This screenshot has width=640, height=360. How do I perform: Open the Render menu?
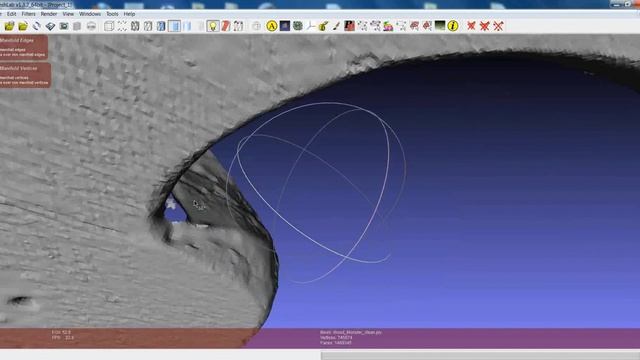(x=49, y=14)
